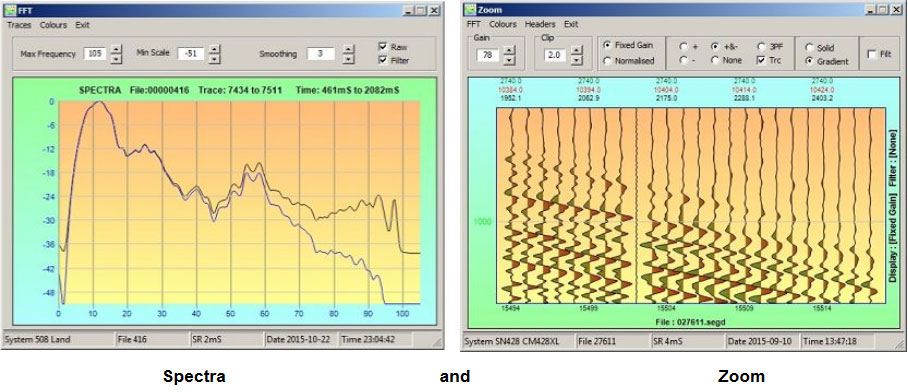908x392 pixels.
Task: Select the minus-only (-) radio option
Action: pos(683,60)
